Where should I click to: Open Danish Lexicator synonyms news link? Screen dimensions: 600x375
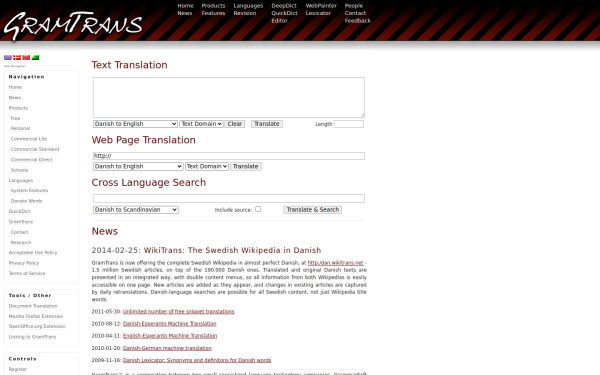(x=197, y=360)
